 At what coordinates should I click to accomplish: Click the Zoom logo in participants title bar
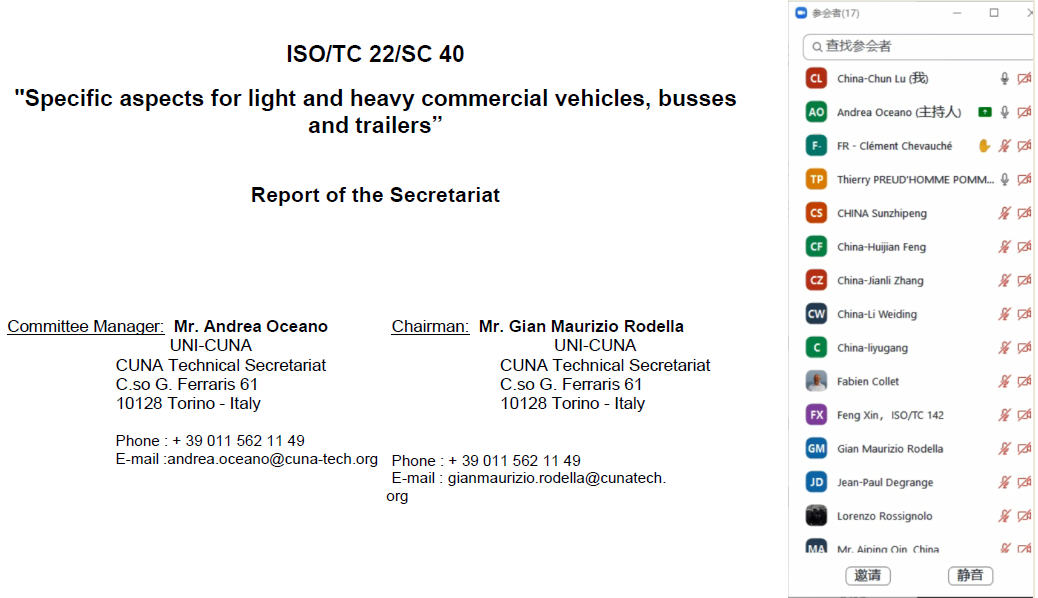click(800, 13)
